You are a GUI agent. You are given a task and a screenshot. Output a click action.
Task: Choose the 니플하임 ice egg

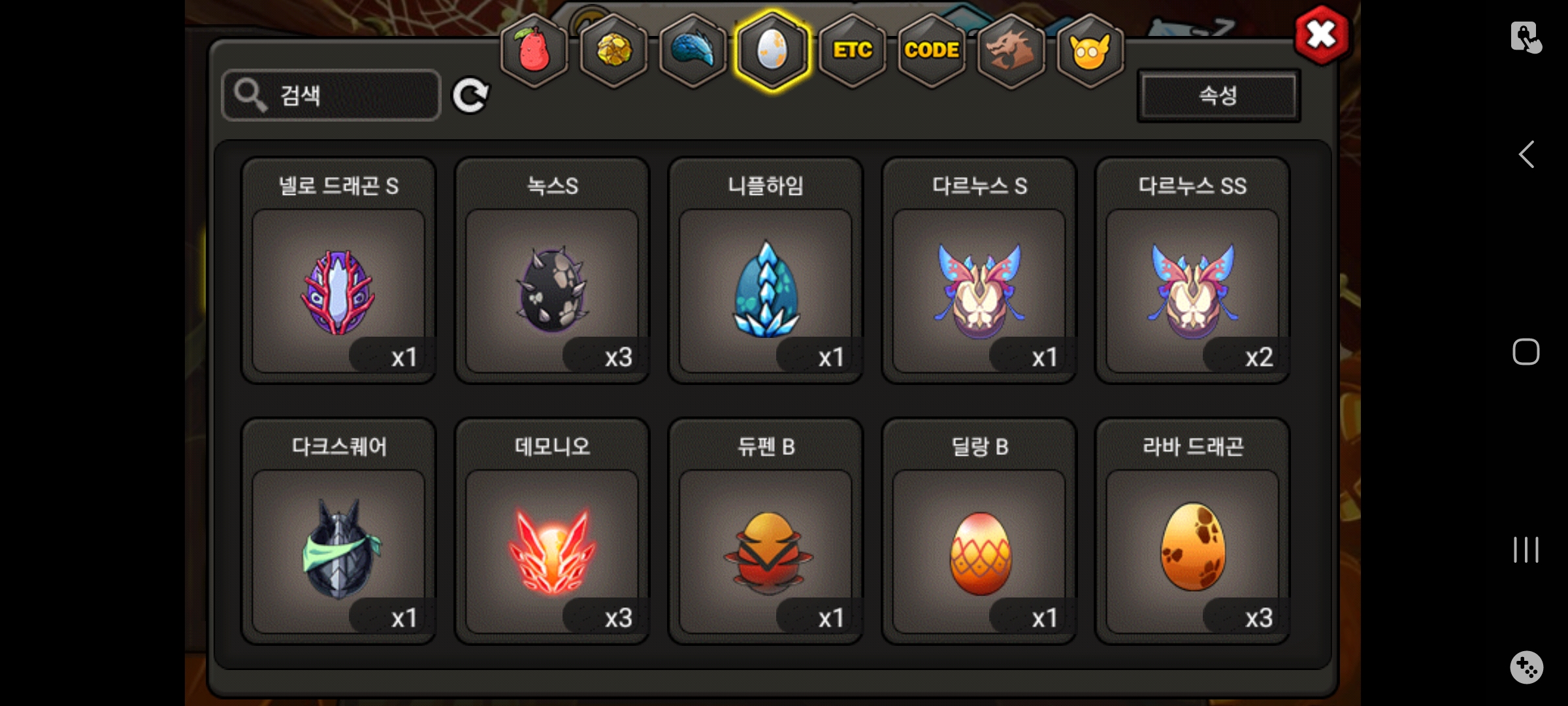point(765,271)
